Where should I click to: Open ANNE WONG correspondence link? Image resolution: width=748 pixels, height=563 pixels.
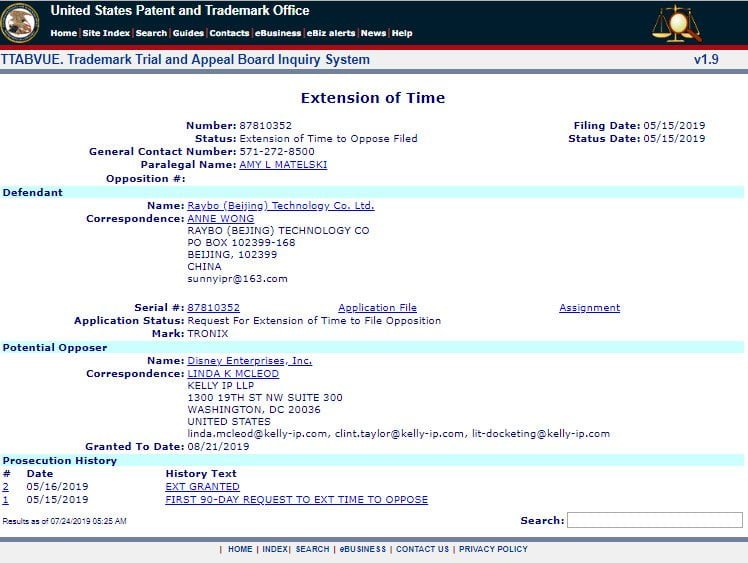pyautogui.click(x=220, y=219)
